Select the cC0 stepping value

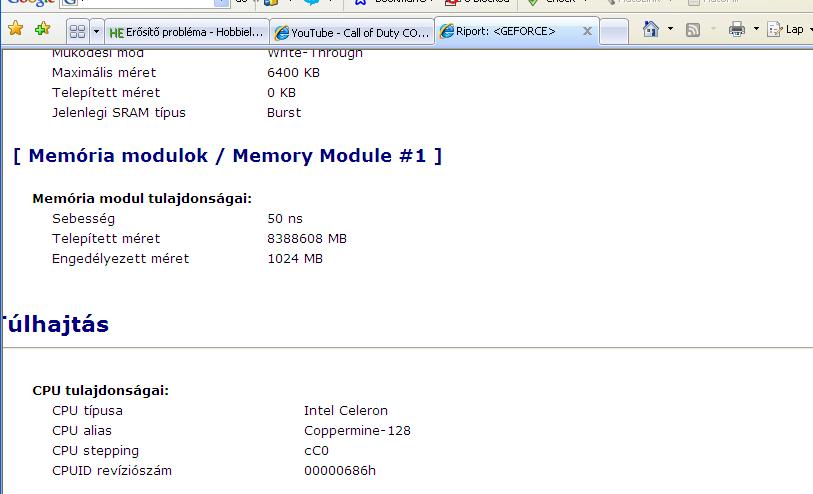coord(316,450)
